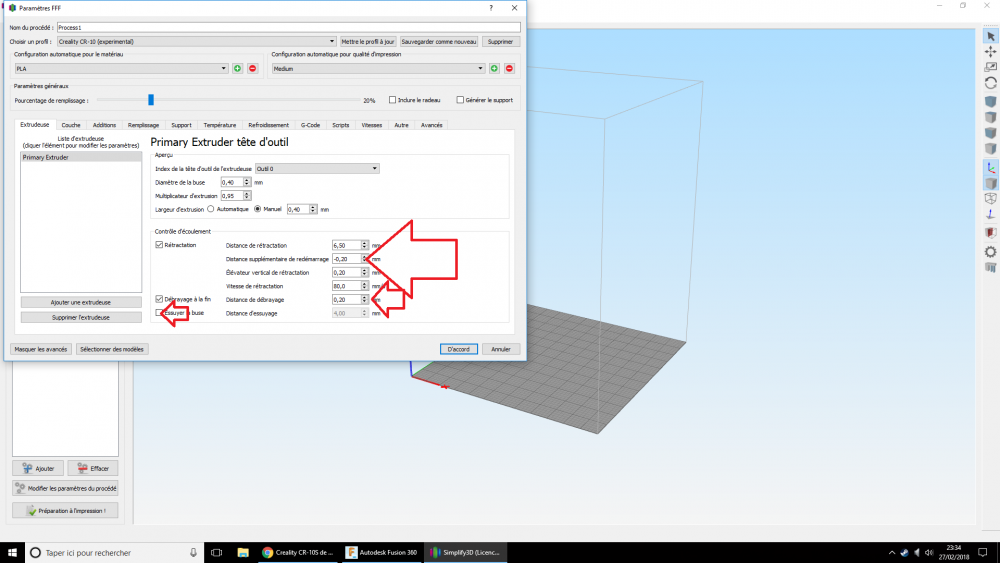The height and width of the screenshot is (563, 1000).
Task: Add a new material configuration with green plus
Action: [x=237, y=68]
